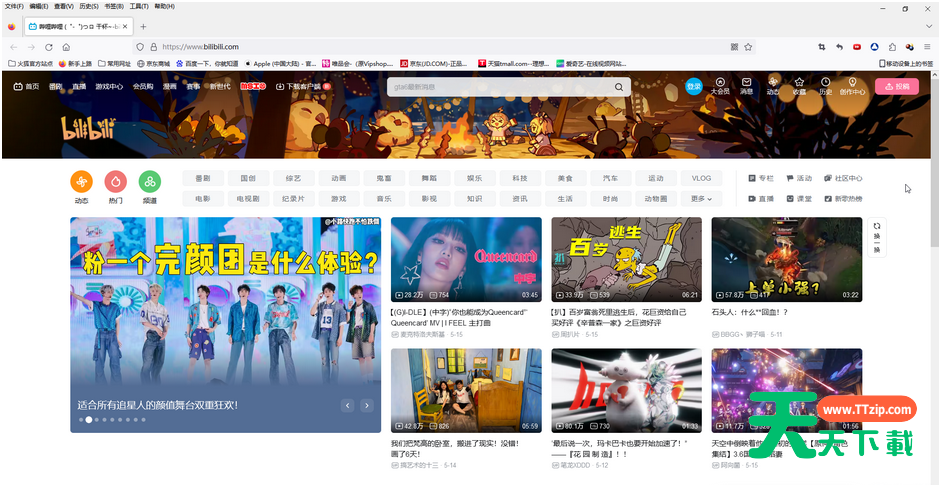Click the bilibili.com address bar
This screenshot has width=941, height=485.
pos(444,47)
